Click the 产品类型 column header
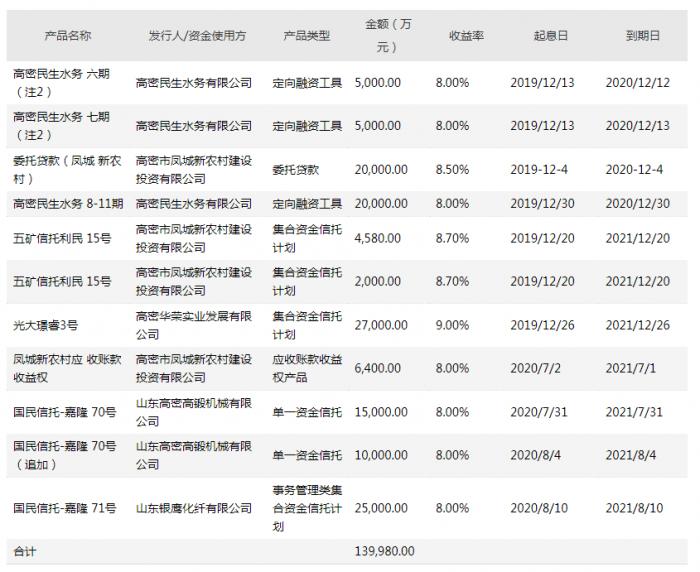The width and height of the screenshot is (700, 572). click(x=307, y=36)
